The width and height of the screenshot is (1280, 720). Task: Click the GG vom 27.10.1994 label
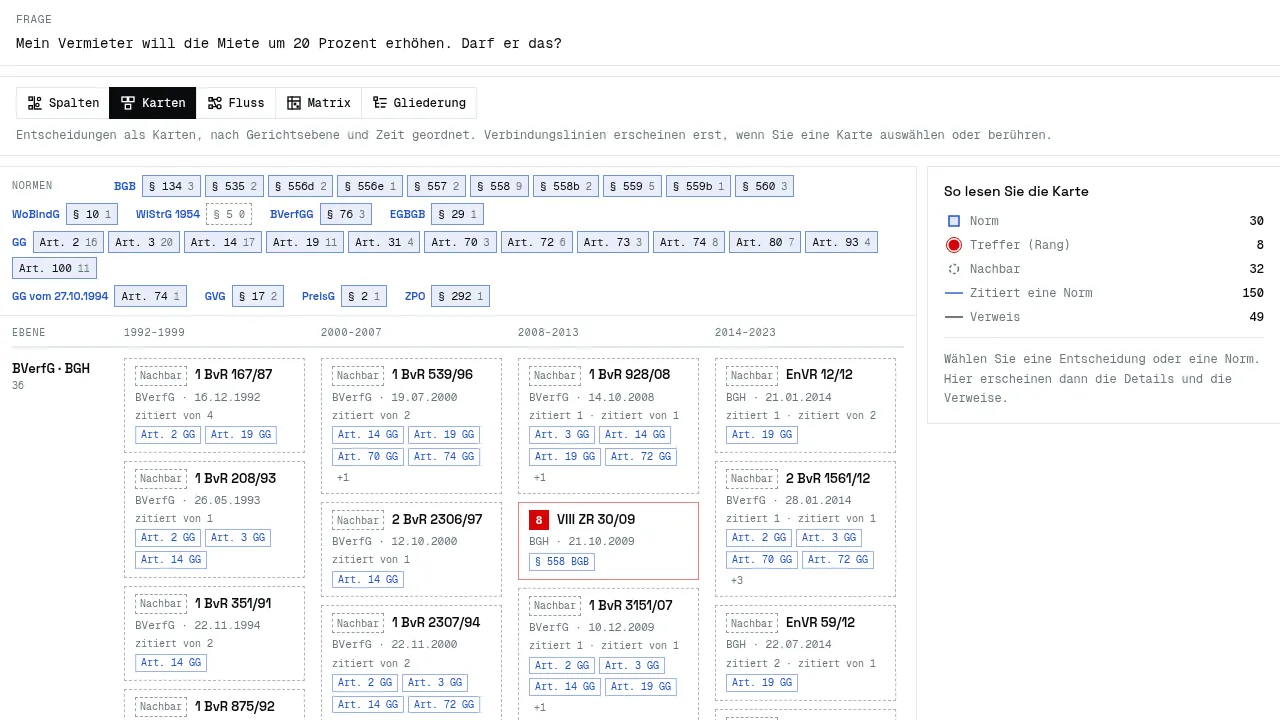pos(60,296)
